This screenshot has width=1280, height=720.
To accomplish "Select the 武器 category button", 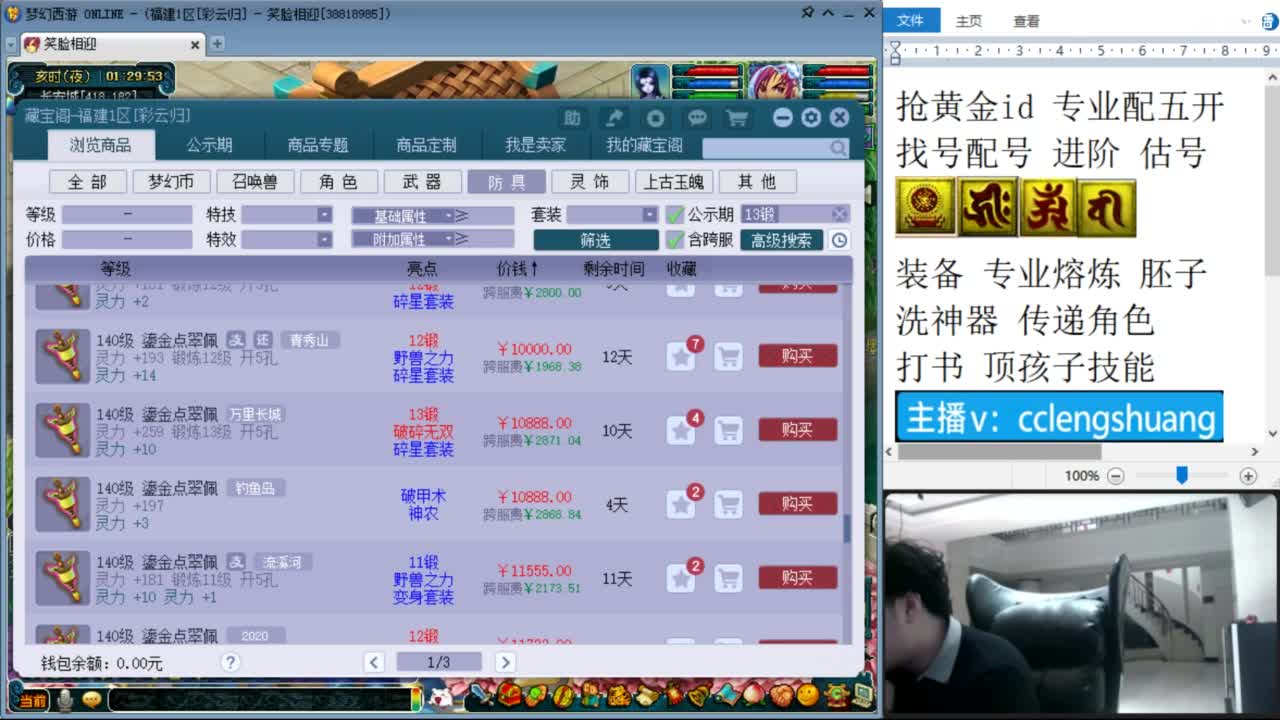I will [x=421, y=182].
